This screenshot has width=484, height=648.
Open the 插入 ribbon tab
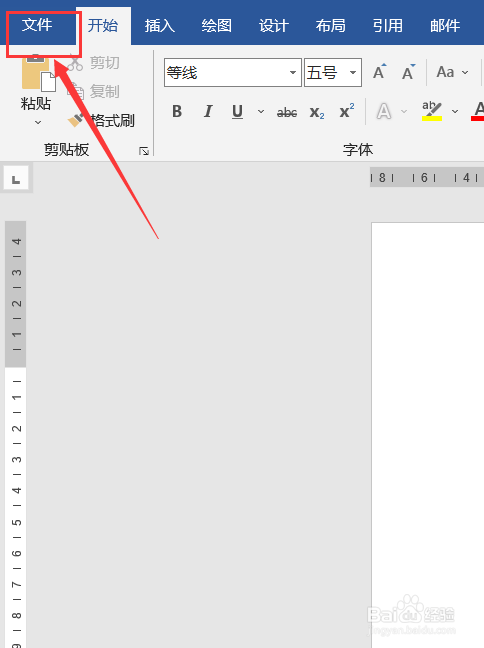point(160,26)
